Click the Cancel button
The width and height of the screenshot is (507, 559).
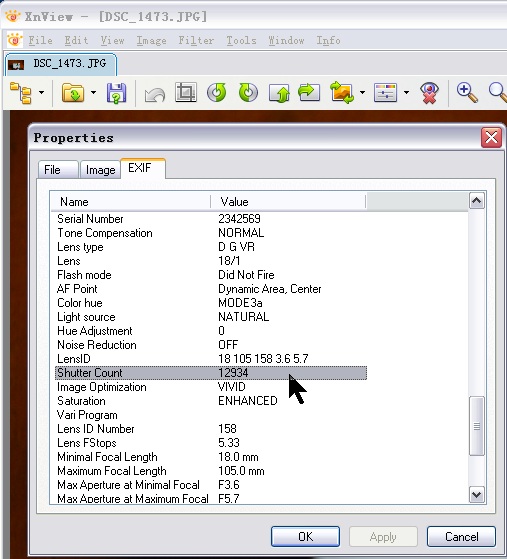(x=461, y=537)
